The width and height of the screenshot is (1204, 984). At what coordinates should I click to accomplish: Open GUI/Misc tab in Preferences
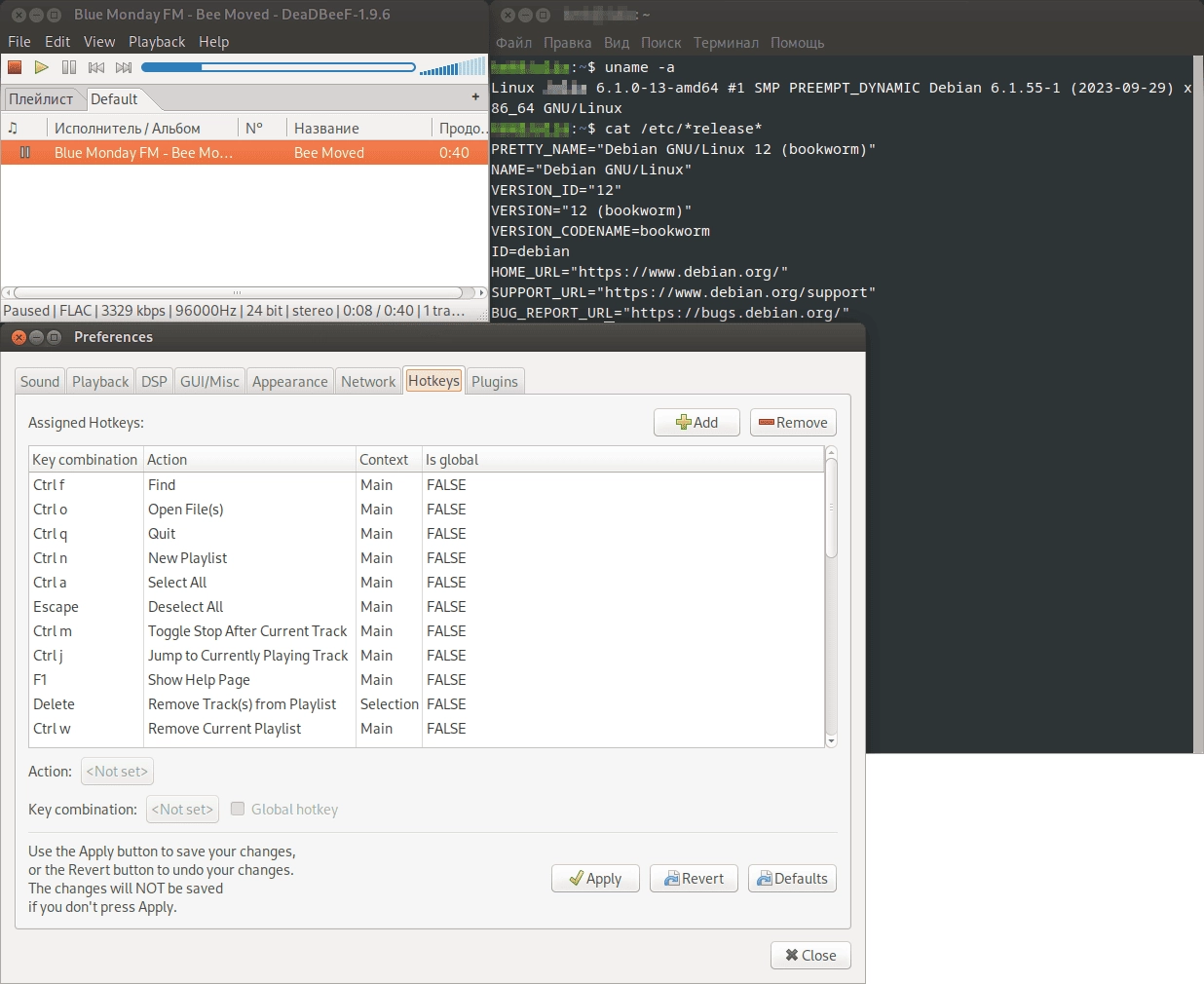click(x=209, y=382)
